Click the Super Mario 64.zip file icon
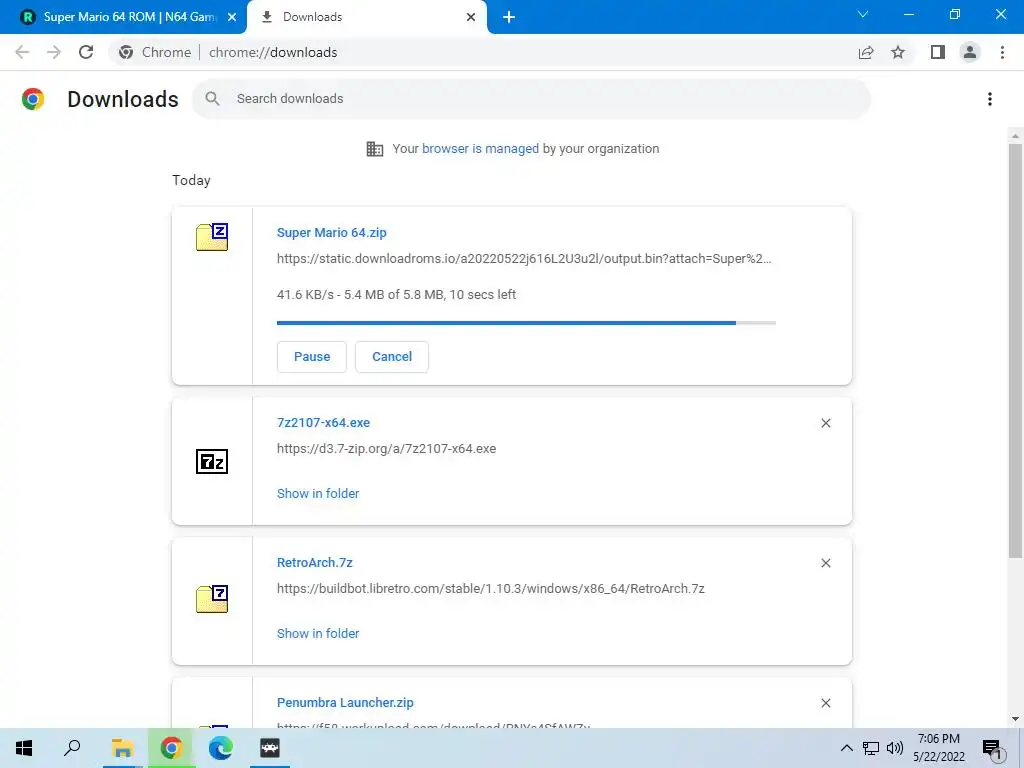 coord(212,237)
